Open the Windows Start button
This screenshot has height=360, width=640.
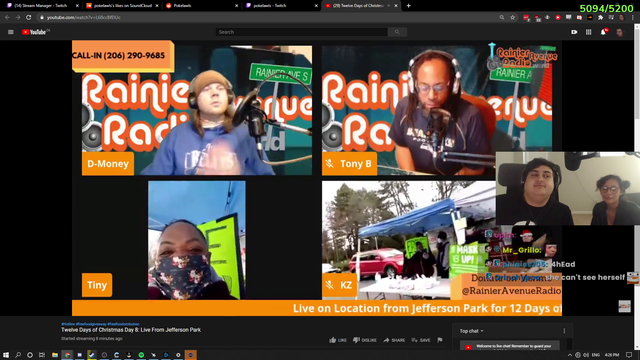[x=6, y=355]
